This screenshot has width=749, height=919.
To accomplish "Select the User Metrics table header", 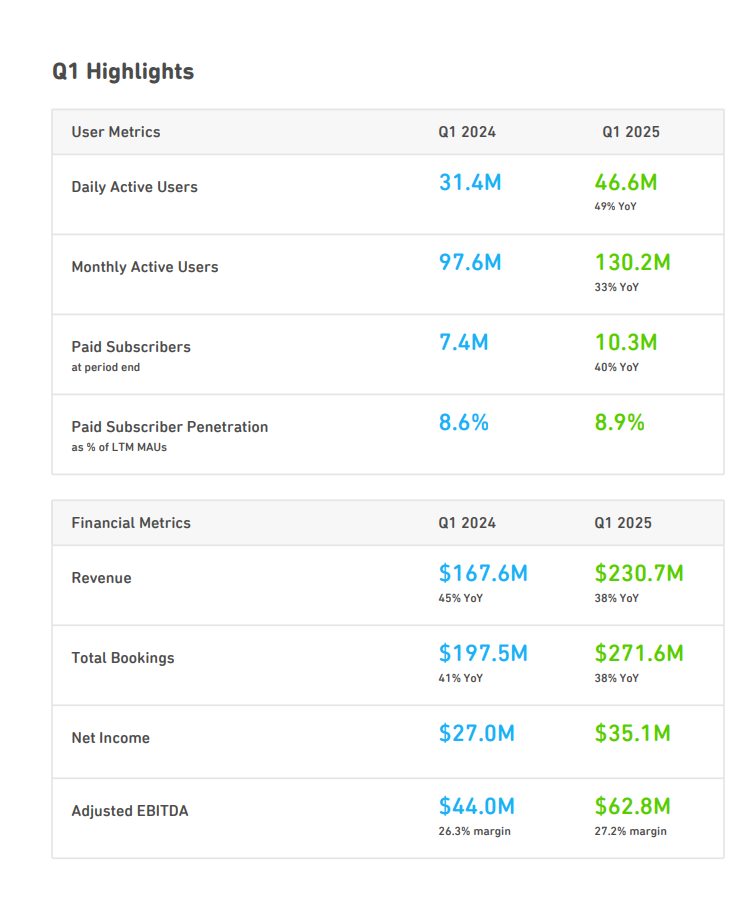I will click(x=116, y=132).
